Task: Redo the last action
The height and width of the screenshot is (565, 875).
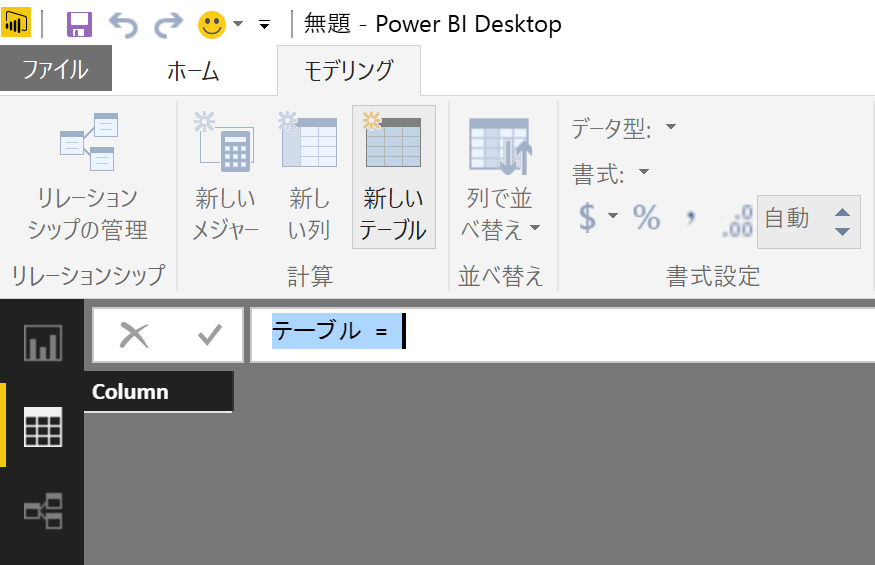Action: 169,25
